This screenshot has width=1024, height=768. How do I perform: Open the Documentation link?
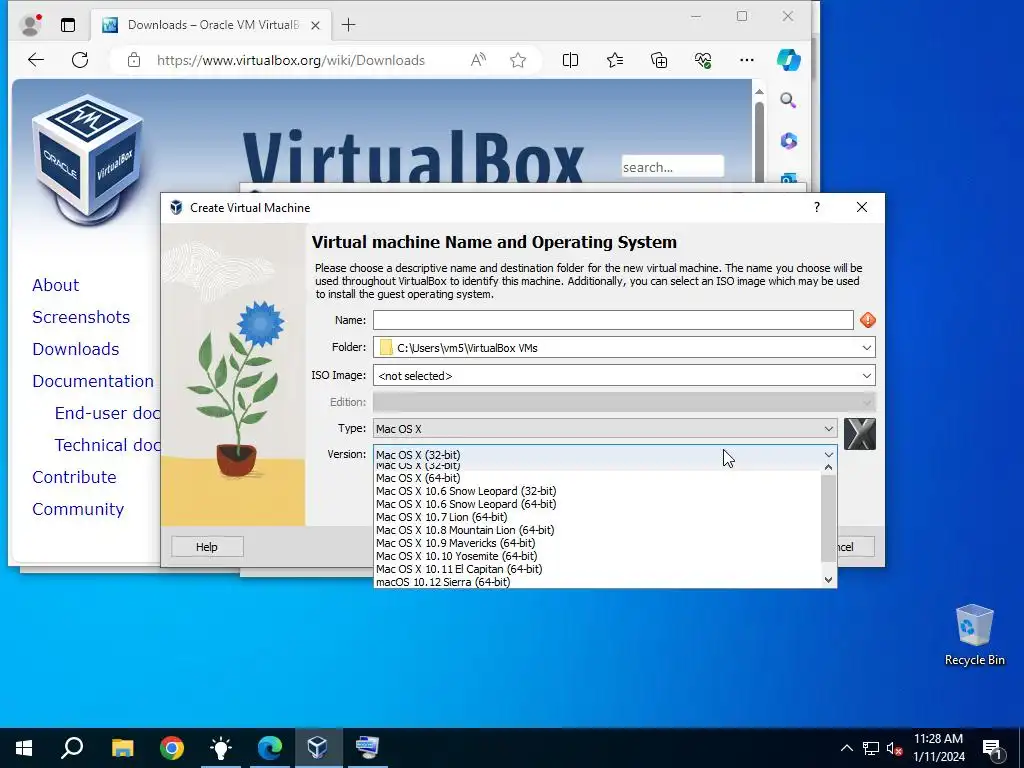pyautogui.click(x=93, y=381)
